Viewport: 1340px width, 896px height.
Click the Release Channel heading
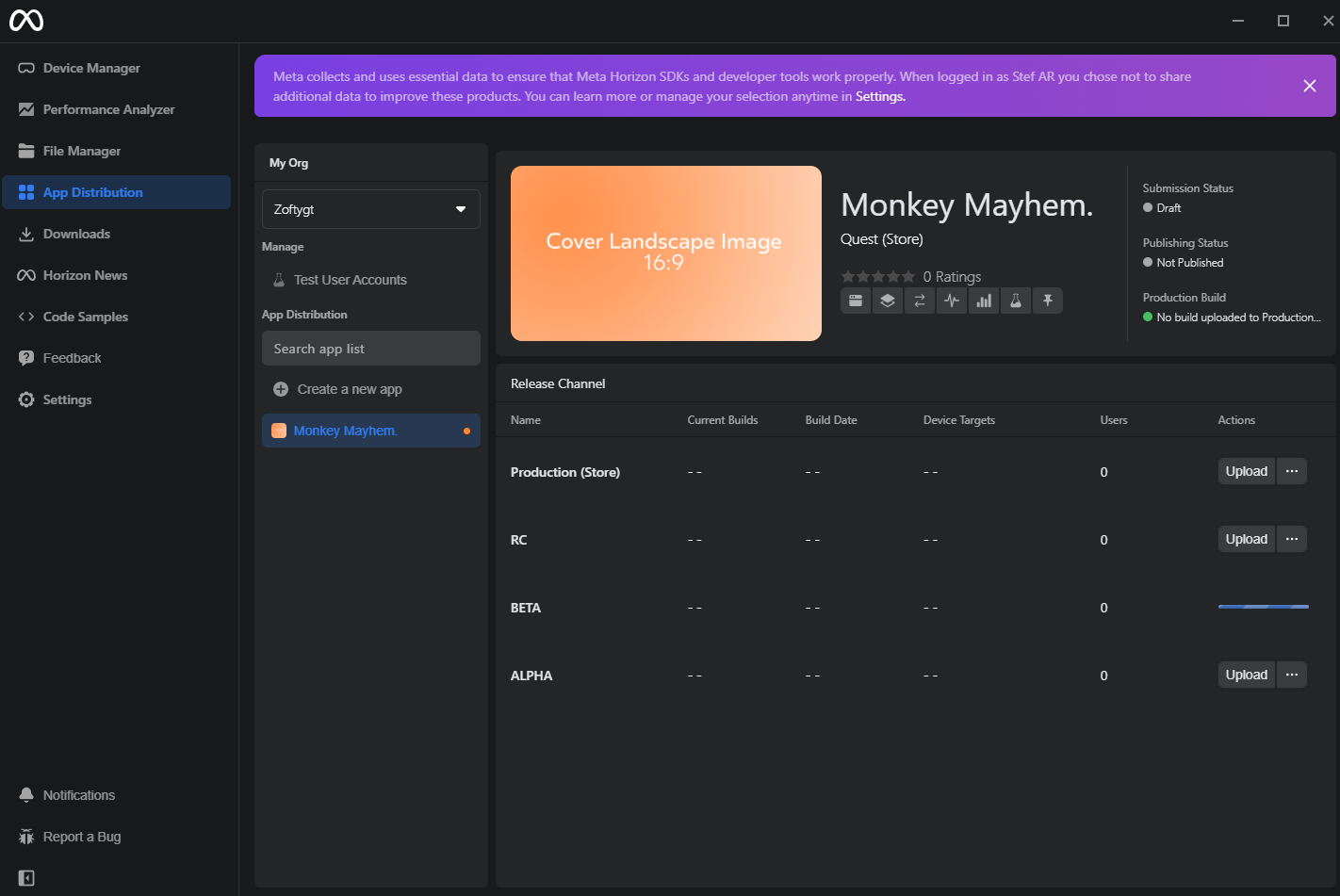[558, 383]
